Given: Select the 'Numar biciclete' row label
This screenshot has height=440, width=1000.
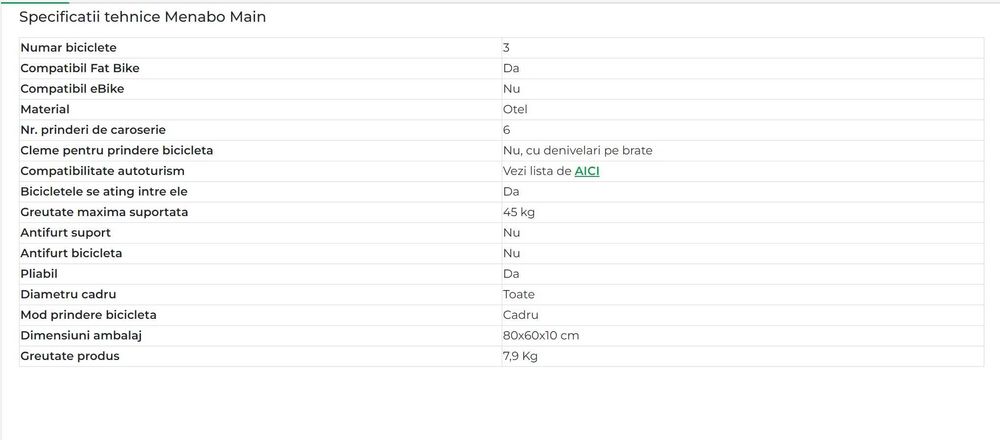Looking at the screenshot, I should [x=68, y=48].
